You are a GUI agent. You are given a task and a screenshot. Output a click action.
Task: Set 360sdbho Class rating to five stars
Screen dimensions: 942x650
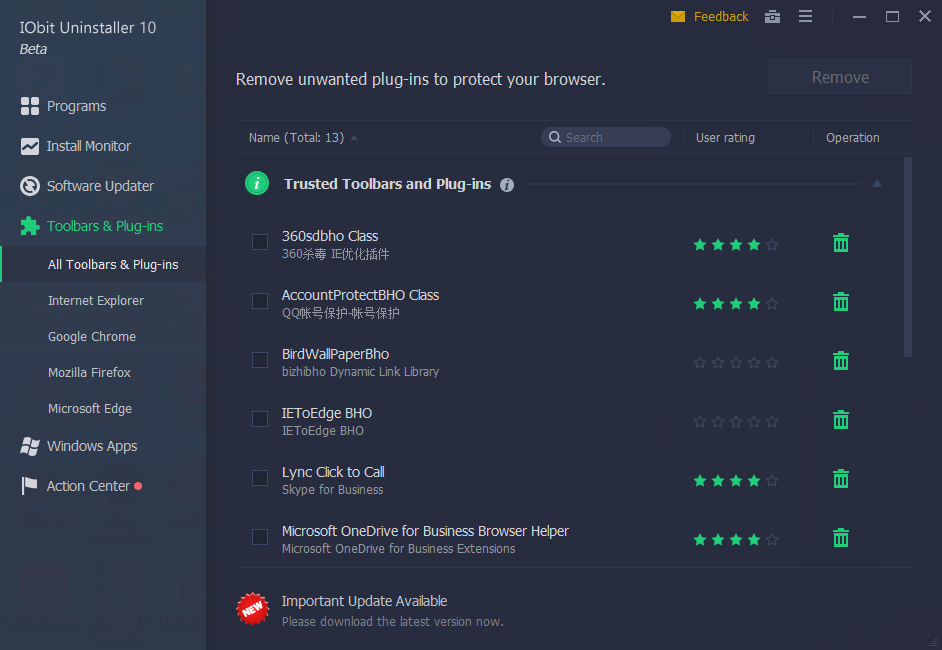pyautogui.click(x=772, y=244)
